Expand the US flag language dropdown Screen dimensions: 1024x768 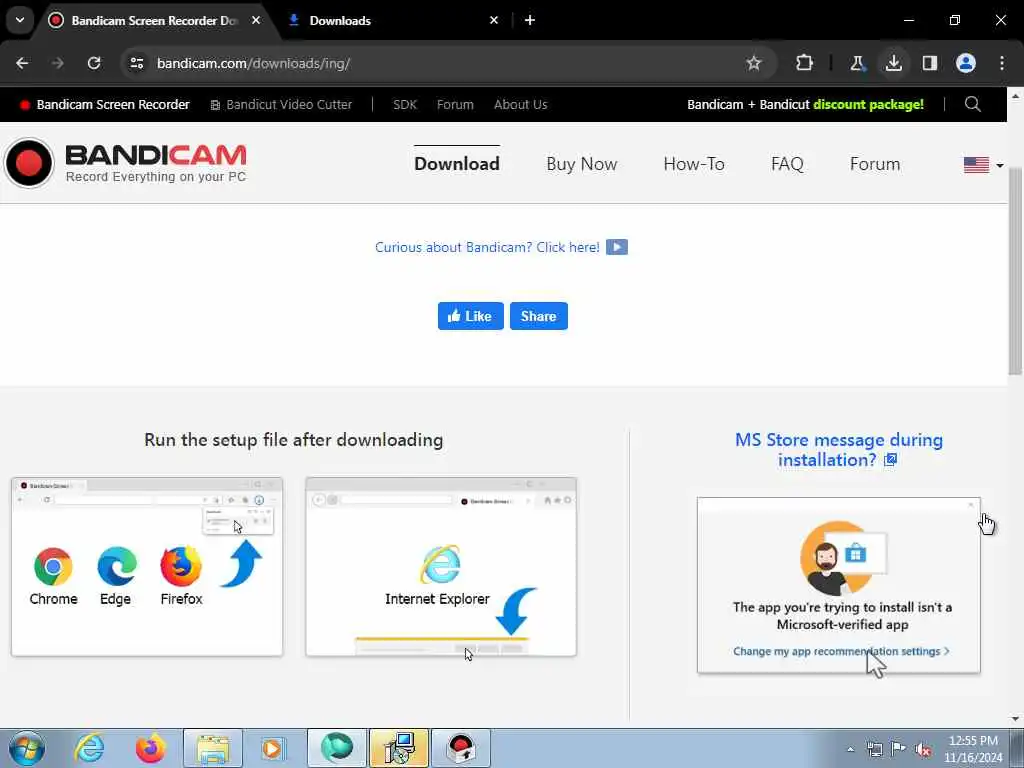(x=984, y=165)
